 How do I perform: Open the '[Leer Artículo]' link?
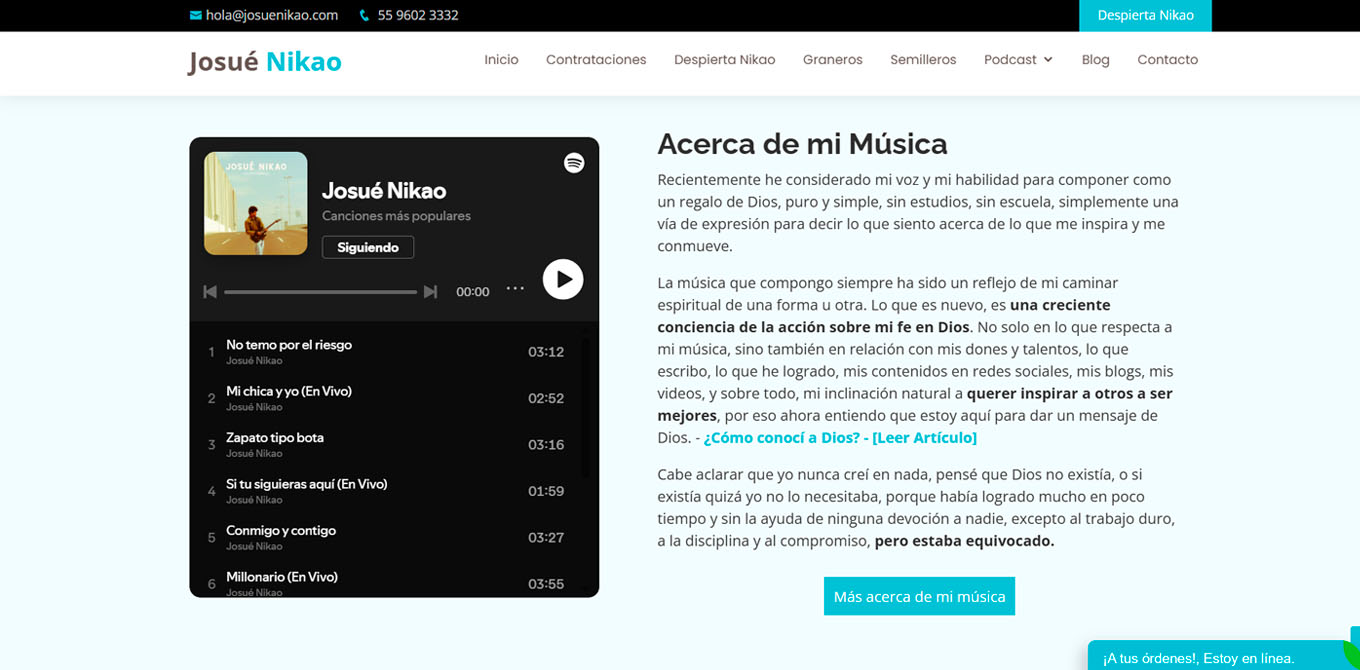click(x=924, y=436)
